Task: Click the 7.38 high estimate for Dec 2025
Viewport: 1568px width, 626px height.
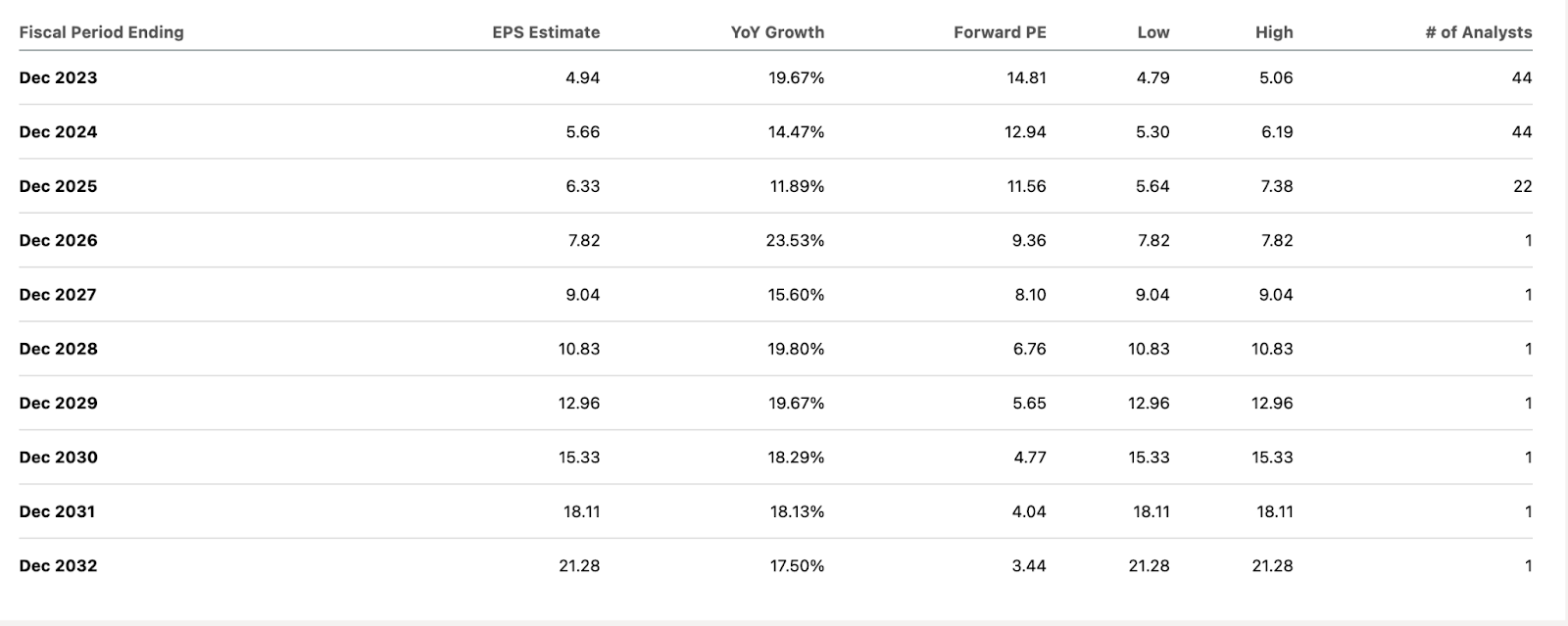Action: click(1276, 186)
